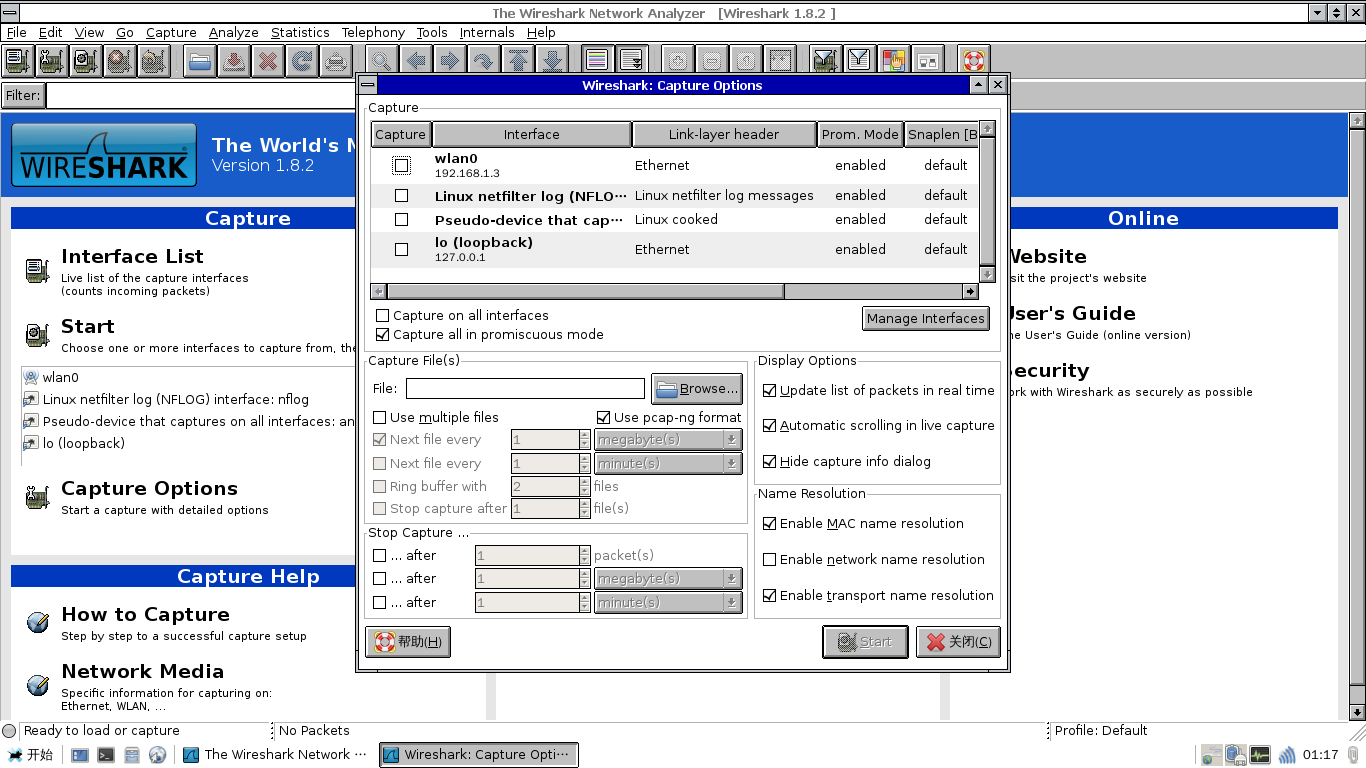Click the Interface column header
Viewport: 1366px width, 768px height.
(532, 135)
